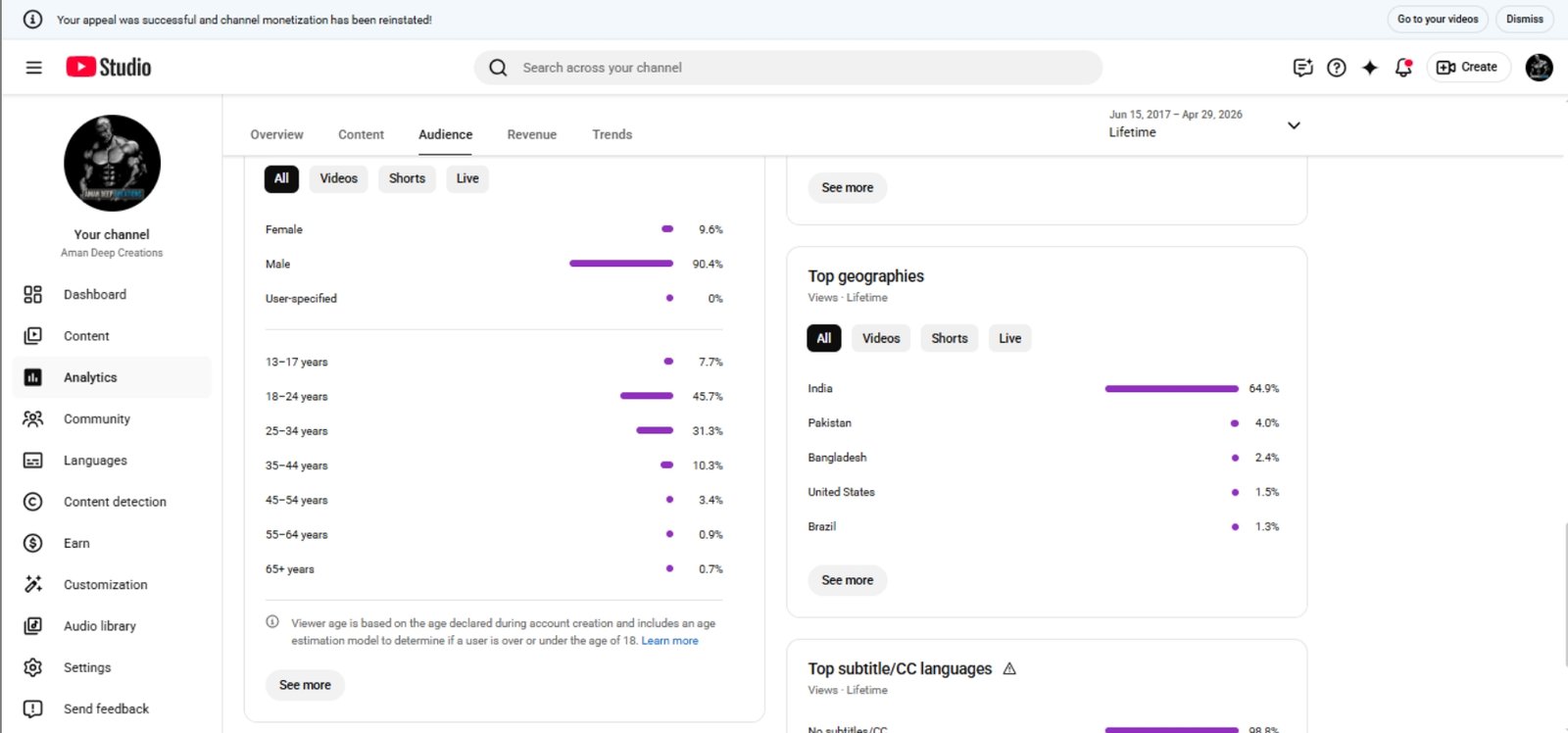Image resolution: width=1568 pixels, height=733 pixels.
Task: Go to Earn in the sidebar
Action: (x=76, y=543)
